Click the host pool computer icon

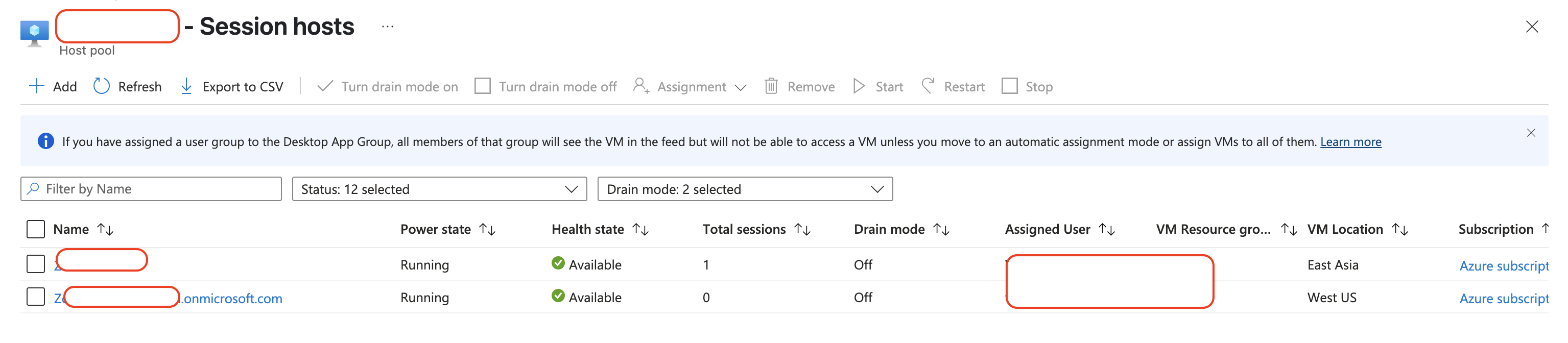pos(34,34)
